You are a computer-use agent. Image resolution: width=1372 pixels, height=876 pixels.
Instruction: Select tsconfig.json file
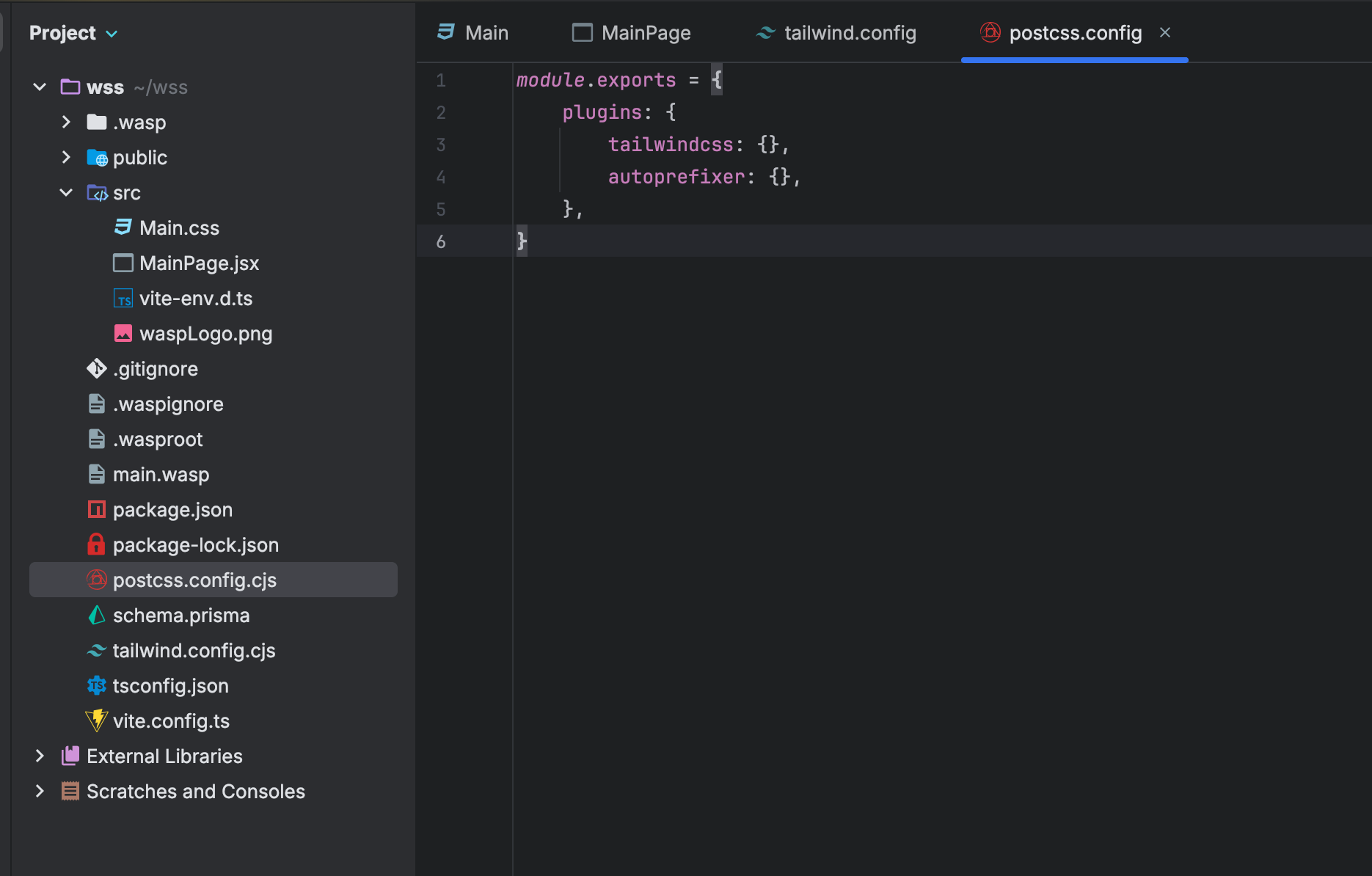(x=170, y=686)
